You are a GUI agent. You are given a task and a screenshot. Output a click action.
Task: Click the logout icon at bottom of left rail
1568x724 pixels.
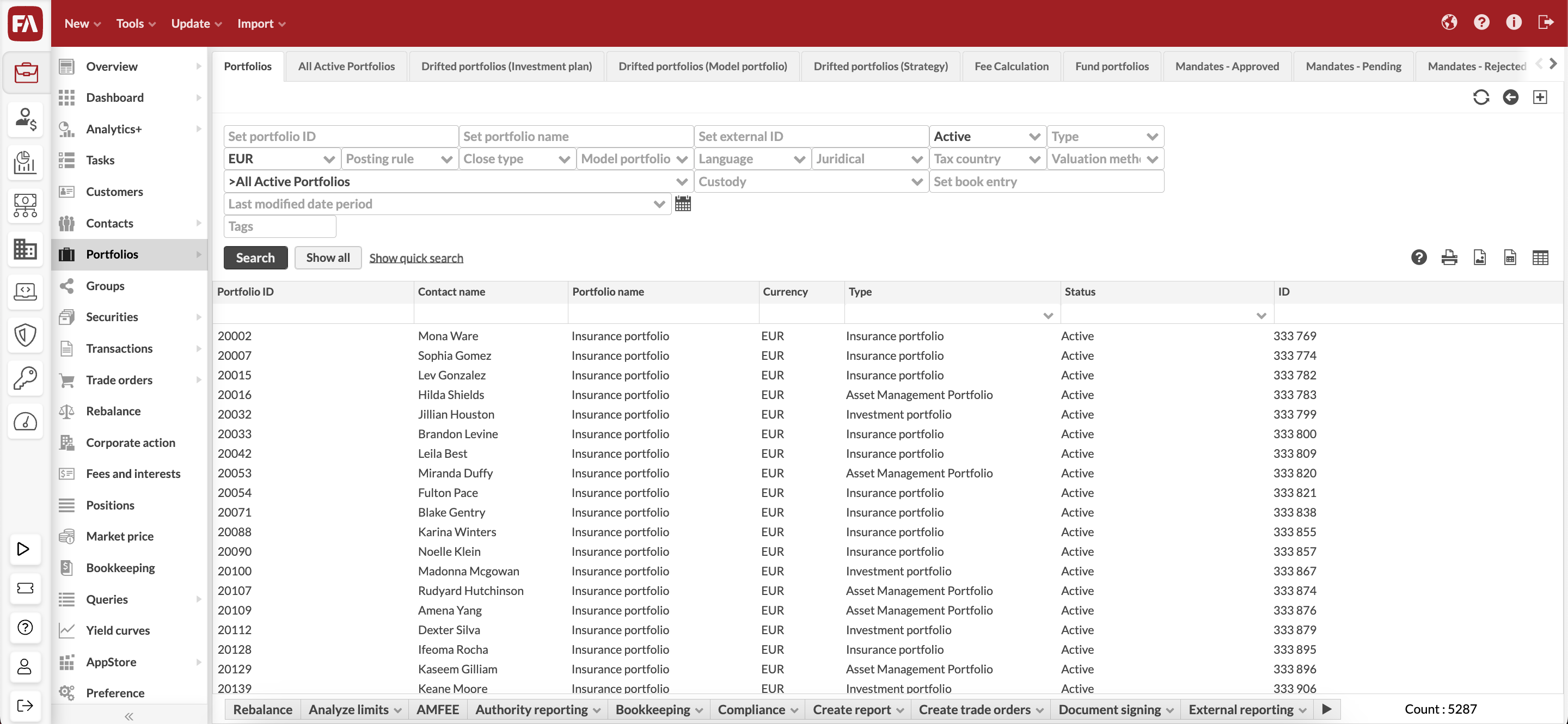pos(25,705)
